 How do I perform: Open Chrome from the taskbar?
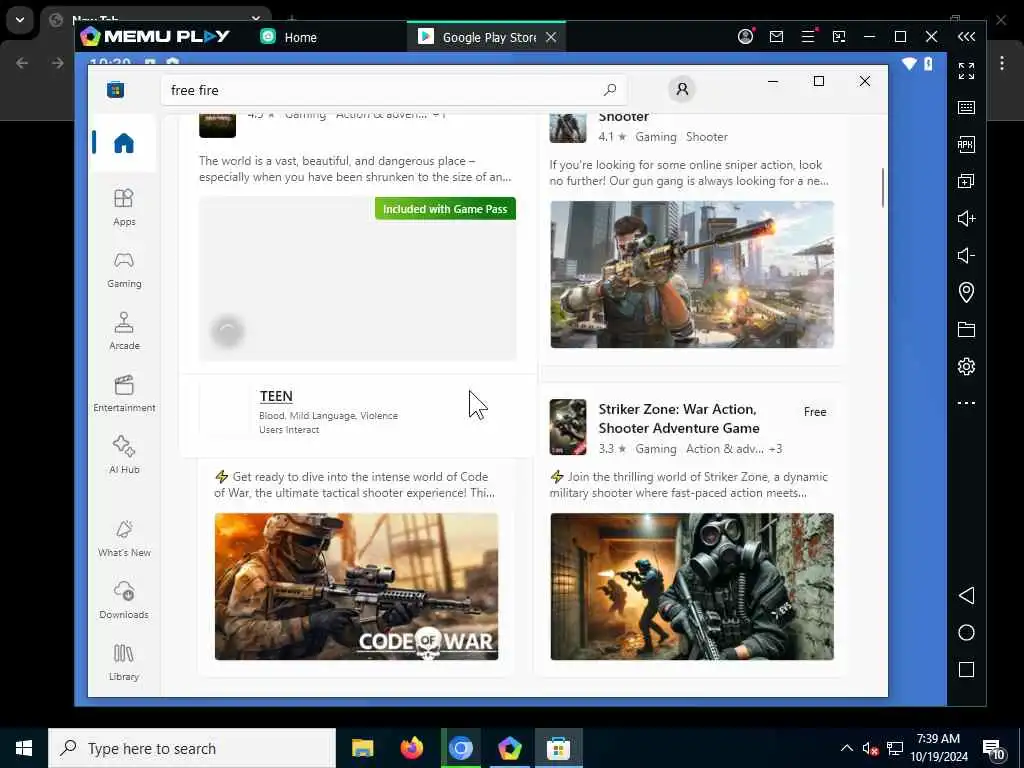(460, 748)
